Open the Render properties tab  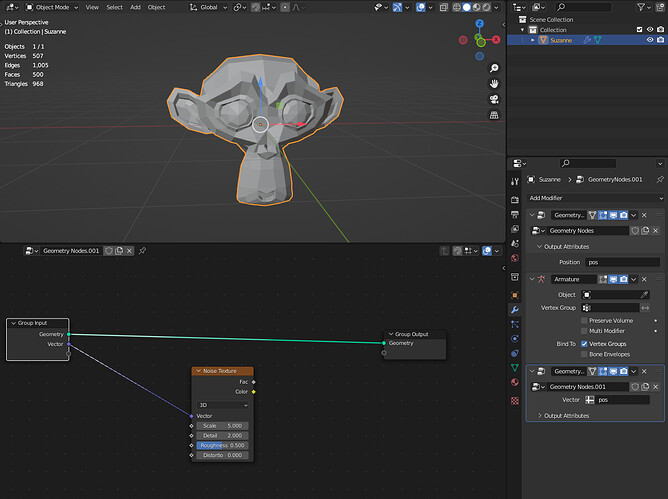pyautogui.click(x=515, y=199)
